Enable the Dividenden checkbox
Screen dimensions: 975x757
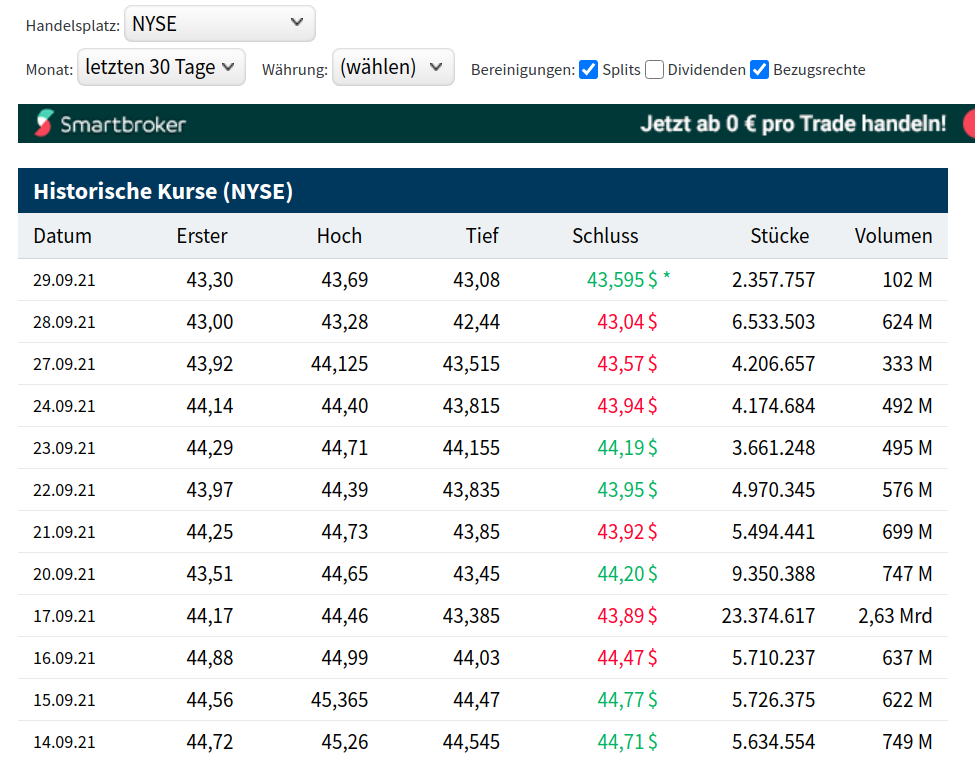pos(654,69)
